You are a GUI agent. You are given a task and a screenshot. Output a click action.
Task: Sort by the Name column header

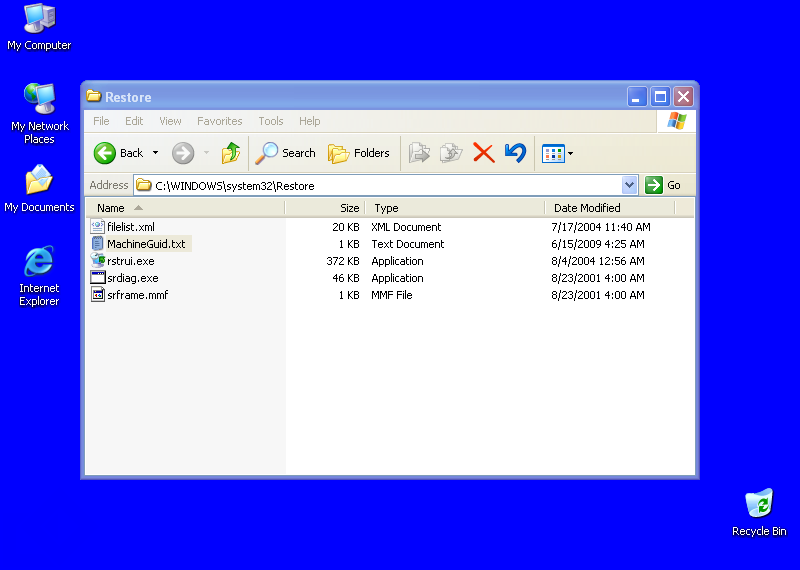click(185, 208)
